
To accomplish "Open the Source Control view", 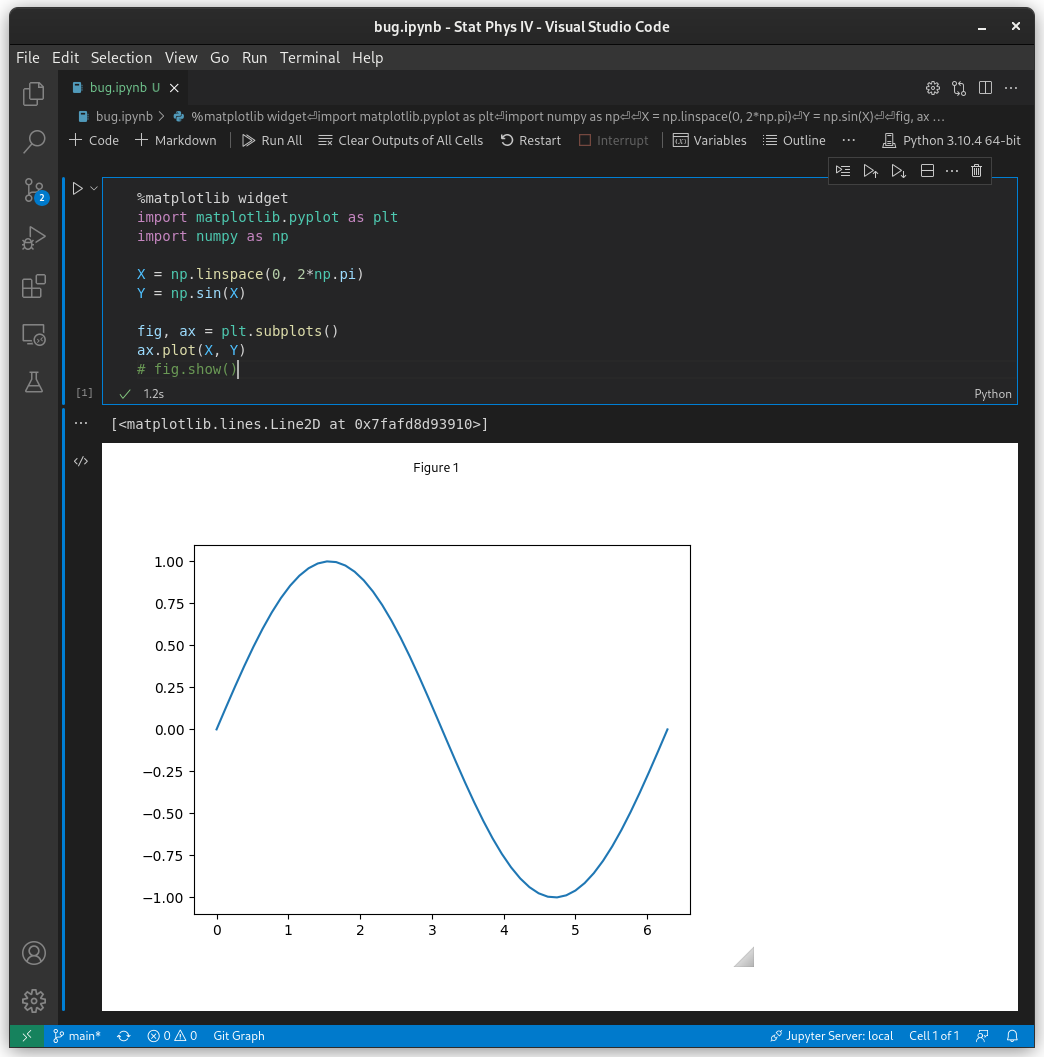I will (33, 189).
